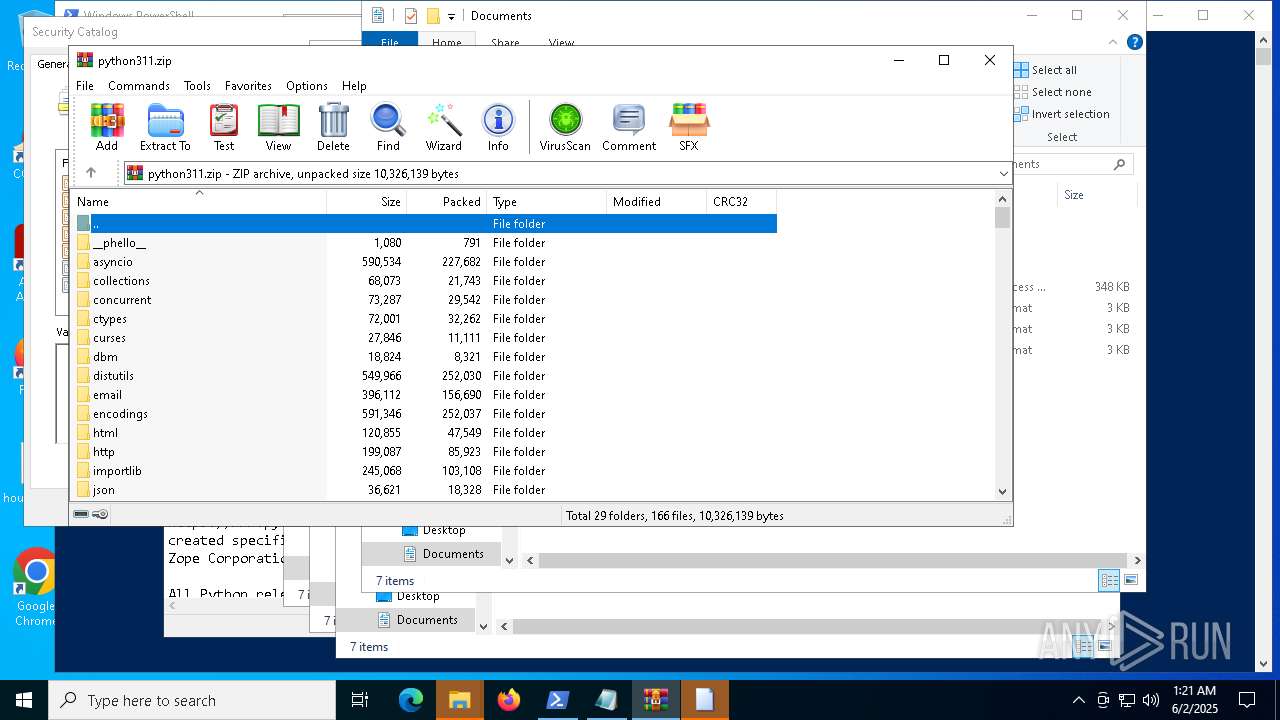This screenshot has height=720, width=1280.
Task: Run VirusScan on the archive
Action: [565, 127]
